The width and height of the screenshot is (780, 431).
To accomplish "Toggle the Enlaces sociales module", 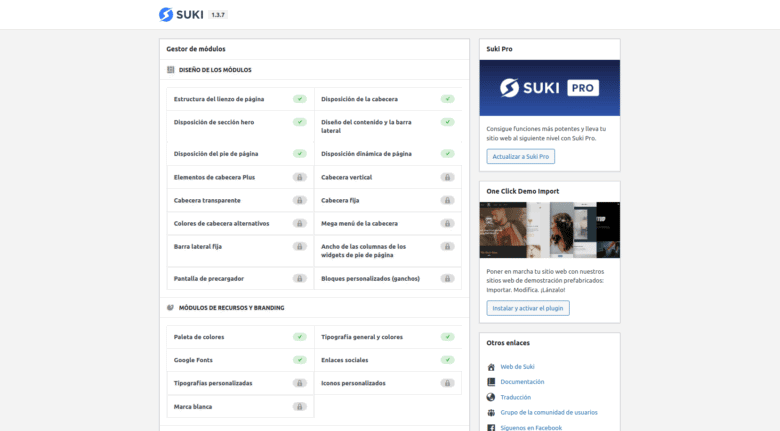I will point(447,360).
